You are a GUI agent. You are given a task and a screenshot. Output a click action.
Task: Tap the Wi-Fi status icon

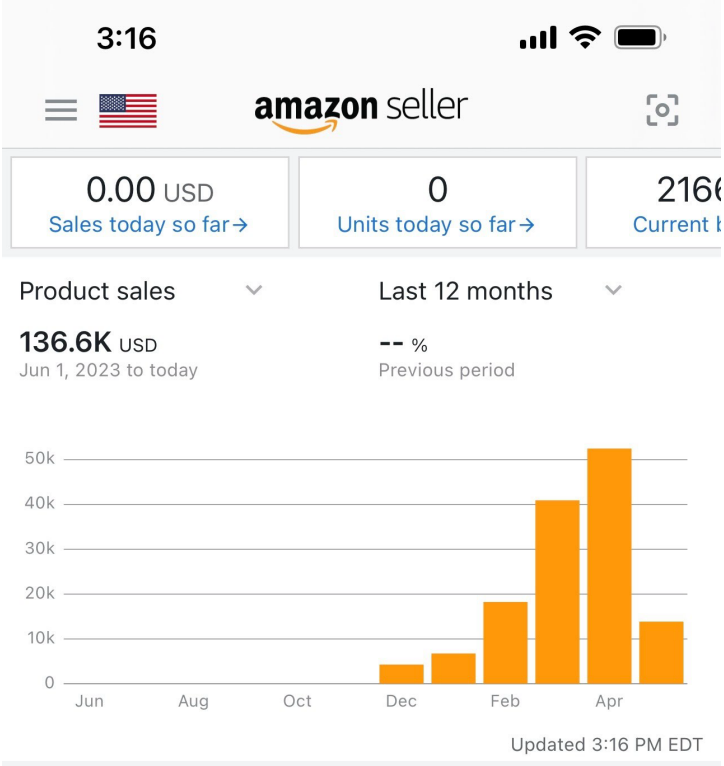pos(578,38)
